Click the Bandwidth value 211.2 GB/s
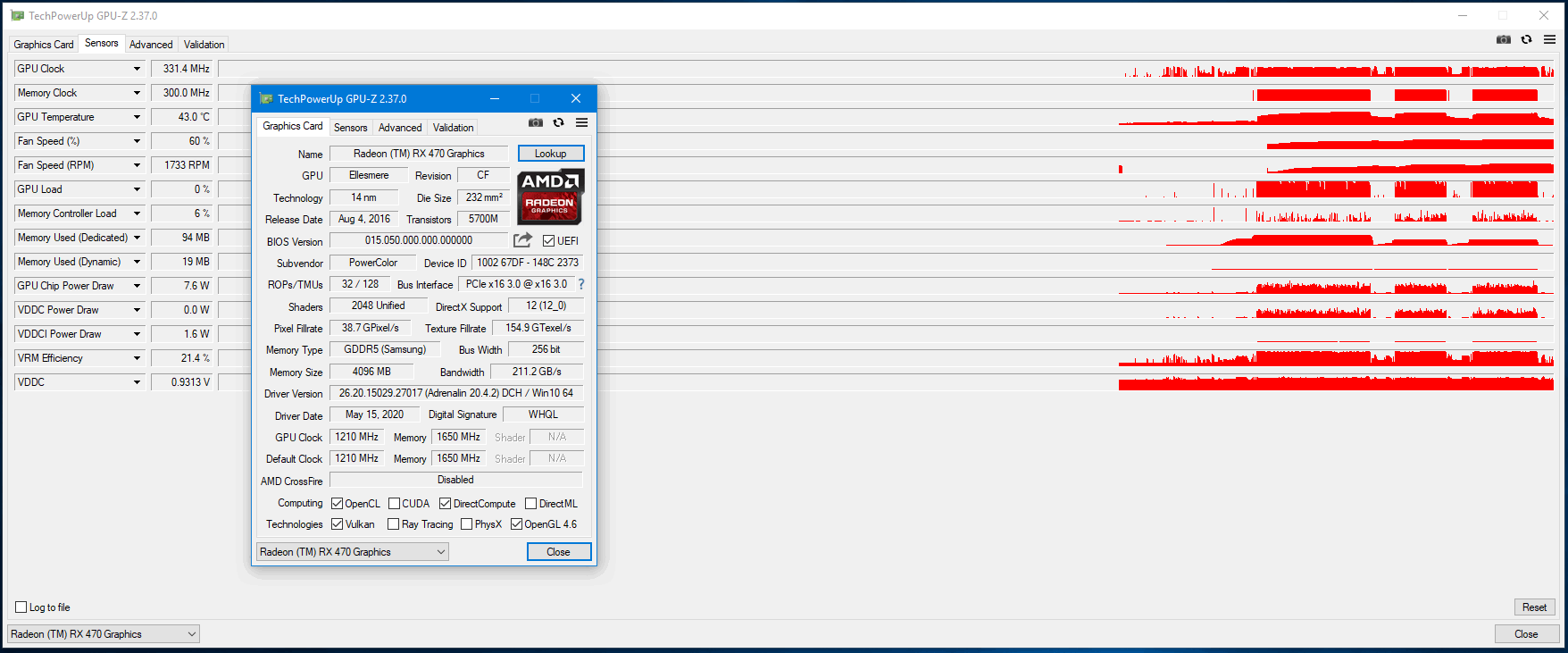1568x653 pixels. (537, 372)
